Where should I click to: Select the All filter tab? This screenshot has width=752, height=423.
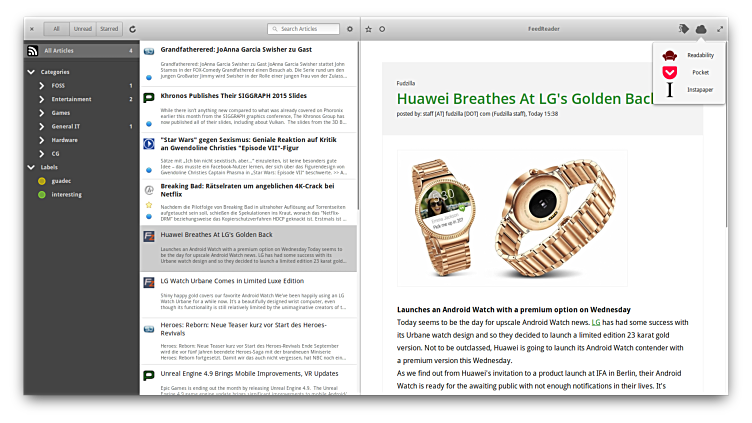pyautogui.click(x=57, y=29)
